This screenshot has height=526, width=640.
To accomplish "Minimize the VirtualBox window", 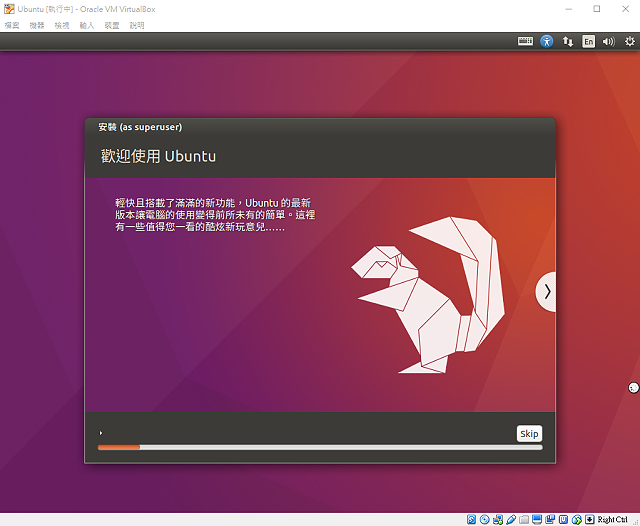I will pos(569,9).
